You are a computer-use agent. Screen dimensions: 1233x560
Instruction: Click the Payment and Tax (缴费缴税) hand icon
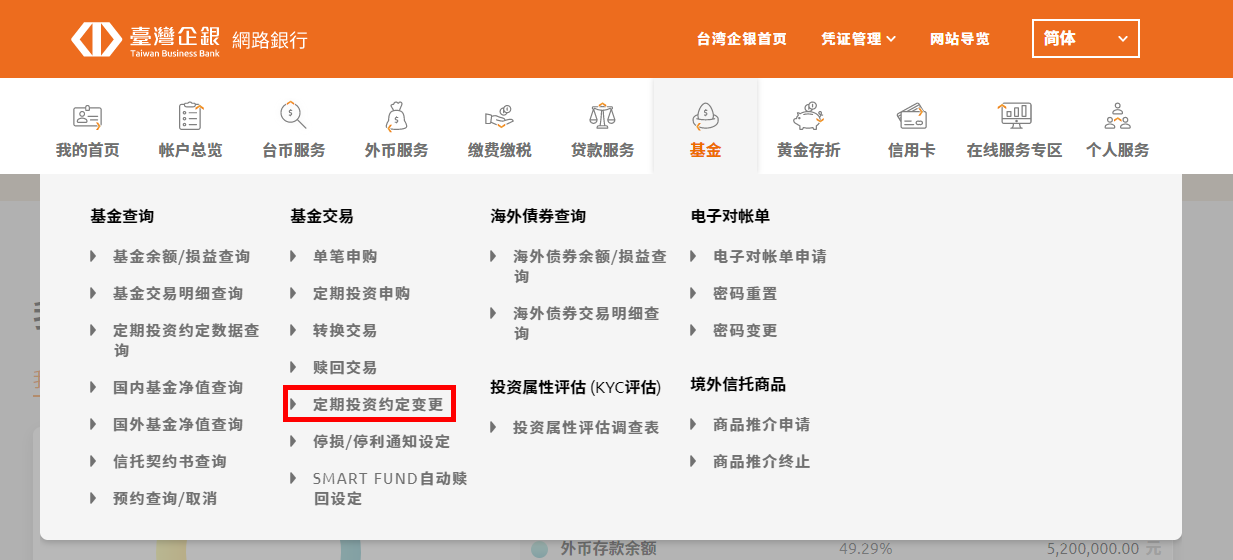tap(499, 117)
